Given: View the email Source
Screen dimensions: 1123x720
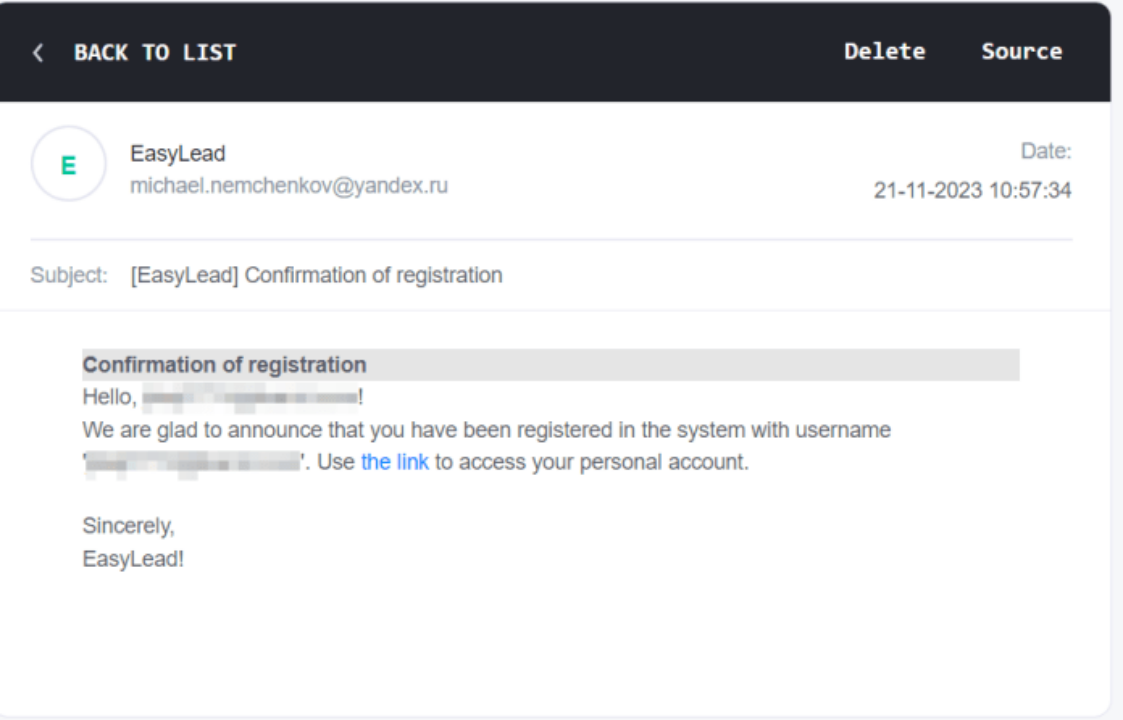Looking at the screenshot, I should click(1022, 52).
